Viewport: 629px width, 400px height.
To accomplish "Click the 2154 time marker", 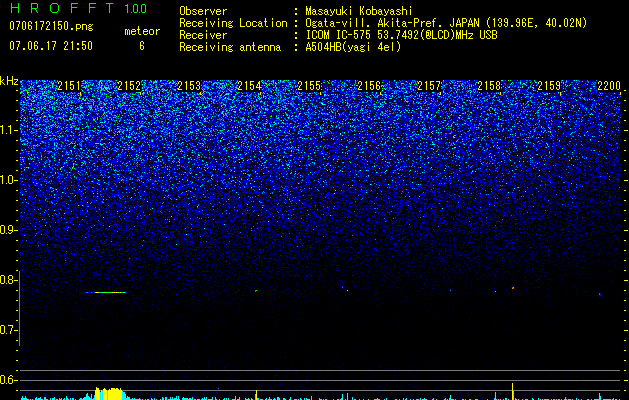I will pos(249,86).
